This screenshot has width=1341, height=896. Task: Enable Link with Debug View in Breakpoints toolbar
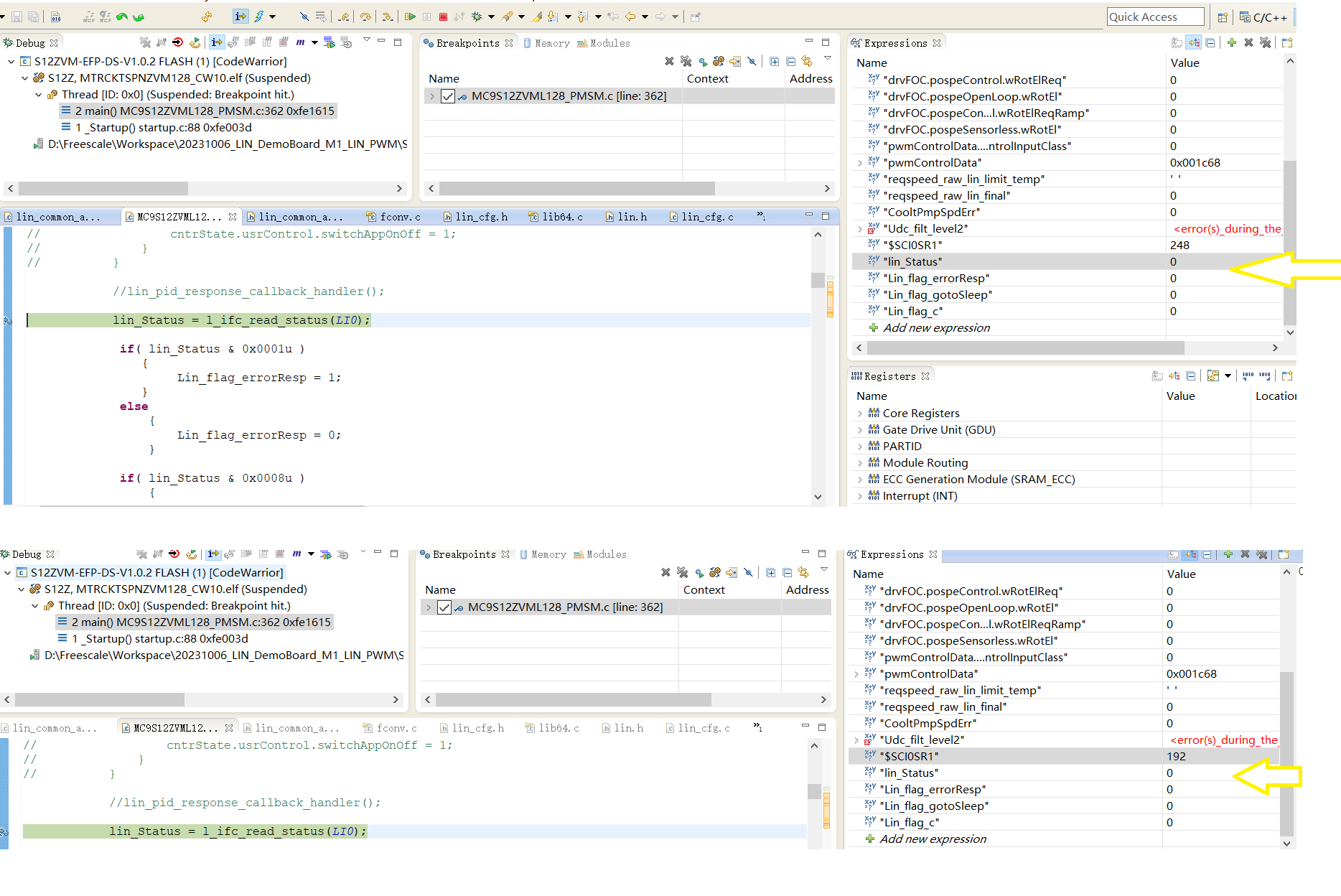(807, 62)
